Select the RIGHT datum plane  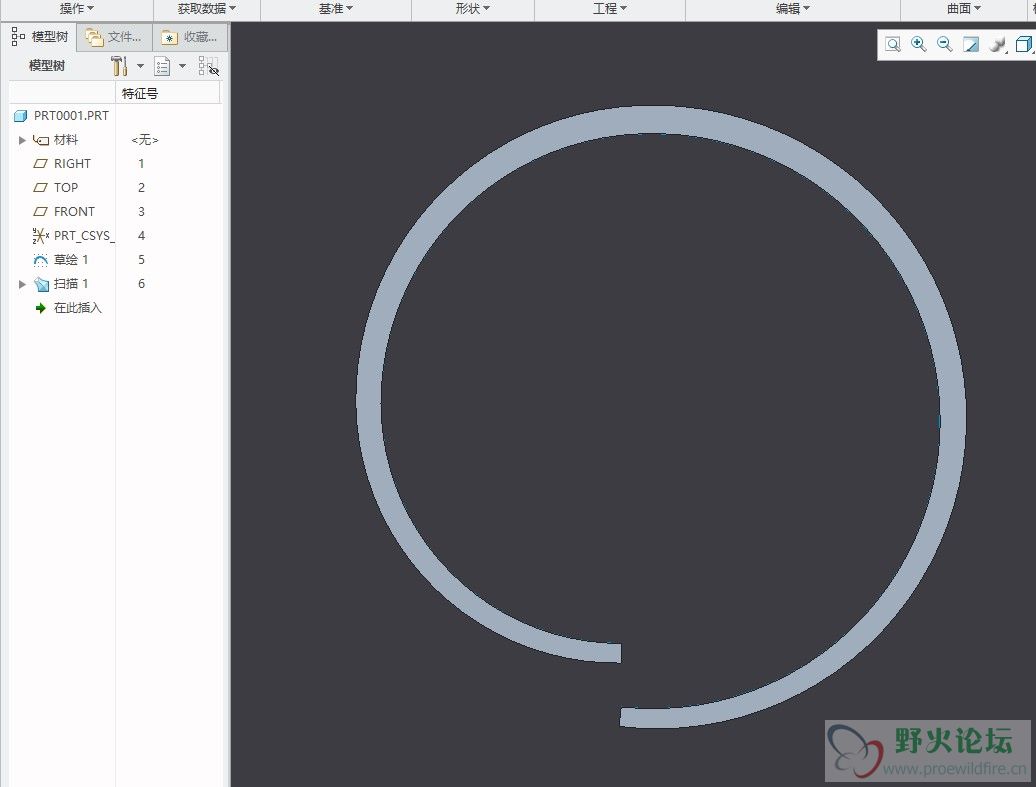72,164
